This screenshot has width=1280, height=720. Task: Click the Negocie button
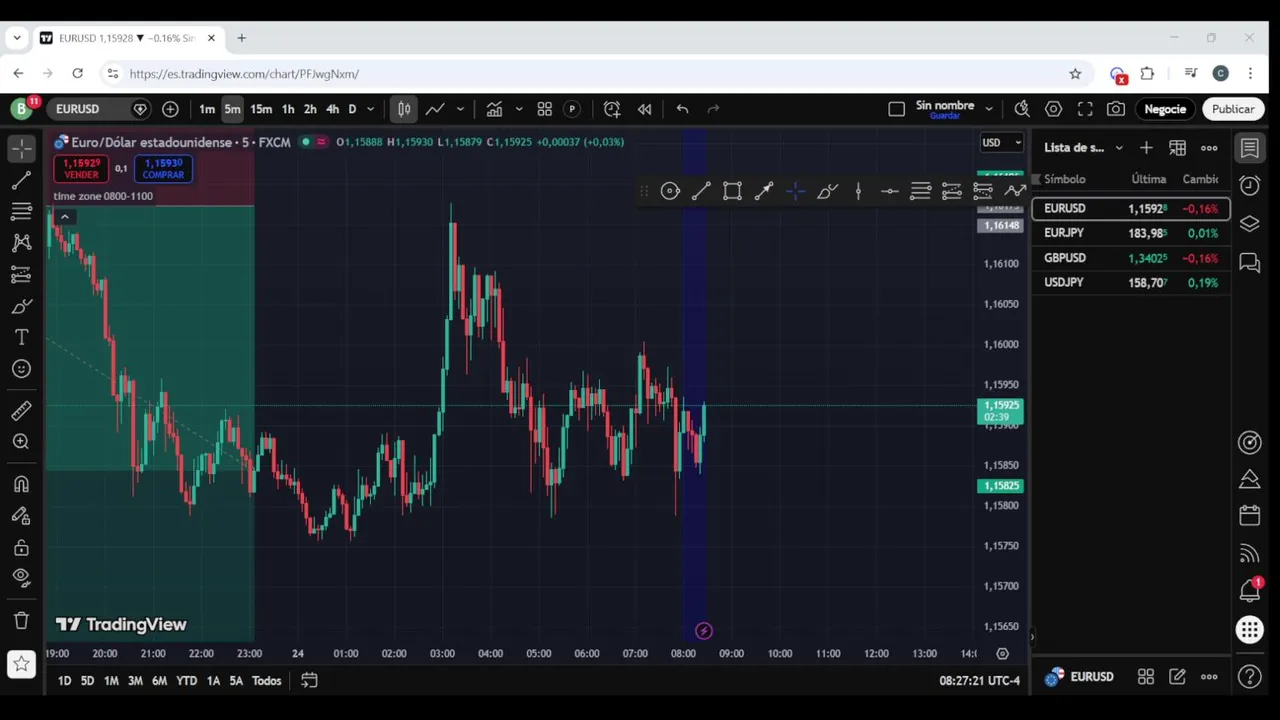1165,109
